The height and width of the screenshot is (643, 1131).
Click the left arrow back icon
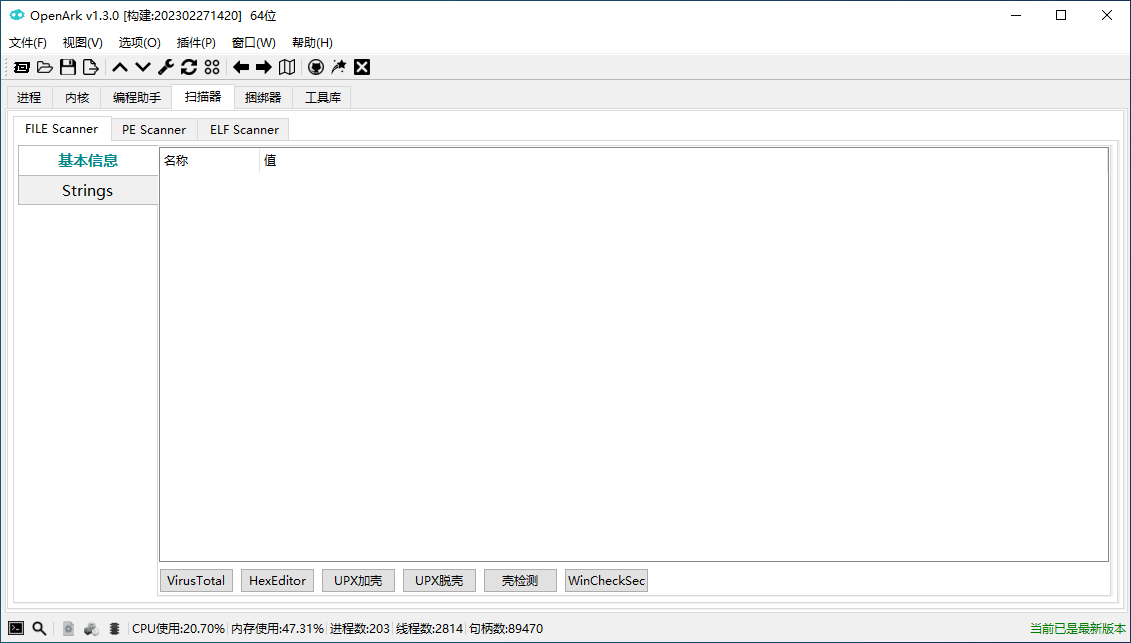(241, 67)
